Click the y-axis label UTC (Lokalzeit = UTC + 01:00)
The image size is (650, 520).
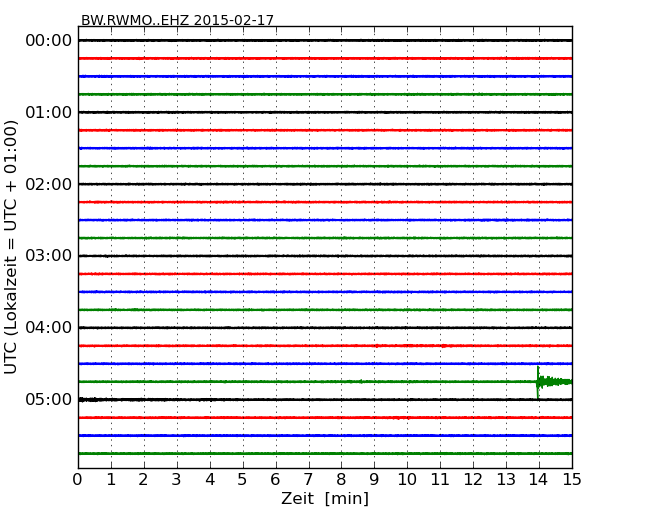[x=11, y=248]
